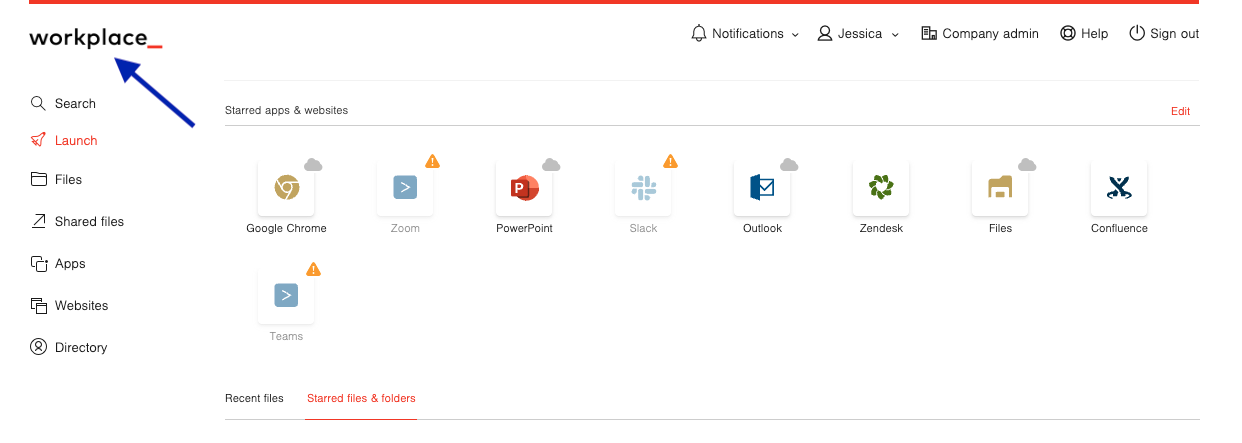Image resolution: width=1242 pixels, height=443 pixels.
Task: Expand the Jessica user dropdown arrow
Action: [895, 34]
